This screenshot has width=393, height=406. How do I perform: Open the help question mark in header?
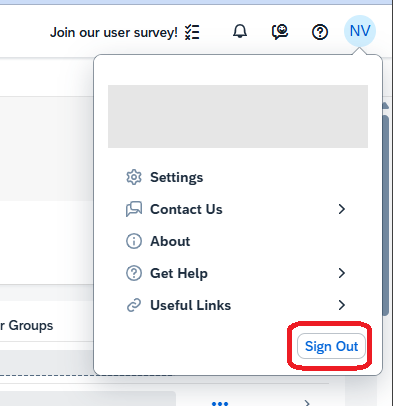tap(320, 32)
